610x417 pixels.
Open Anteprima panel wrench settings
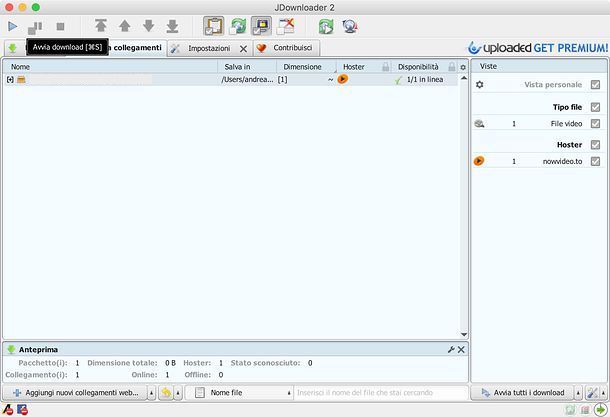click(451, 349)
